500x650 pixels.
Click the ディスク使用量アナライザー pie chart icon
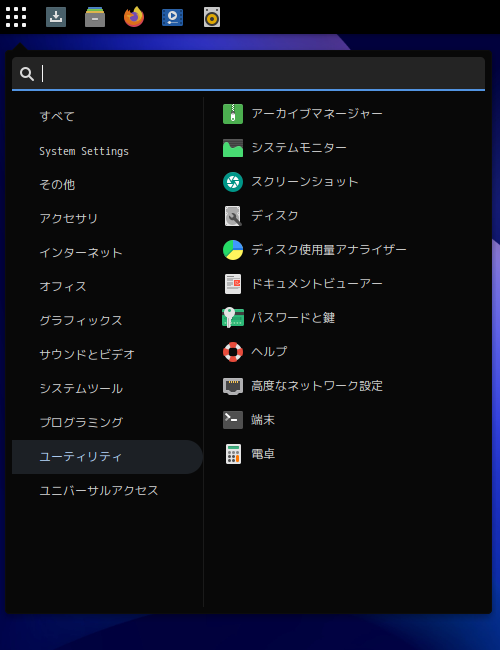tap(233, 250)
